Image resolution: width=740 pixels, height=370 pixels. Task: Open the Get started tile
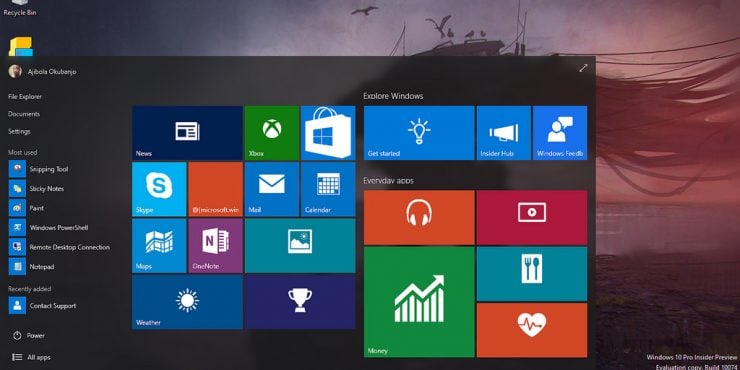coord(419,133)
